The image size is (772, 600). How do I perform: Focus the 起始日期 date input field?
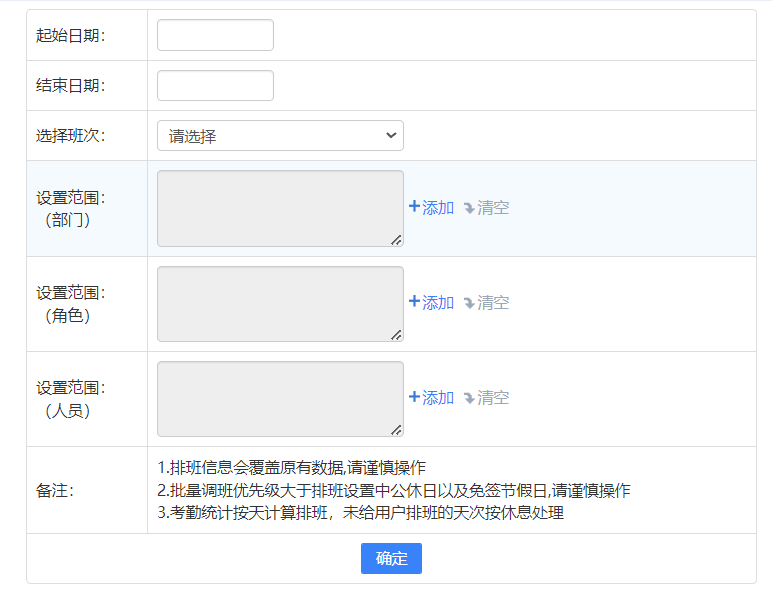(215, 35)
